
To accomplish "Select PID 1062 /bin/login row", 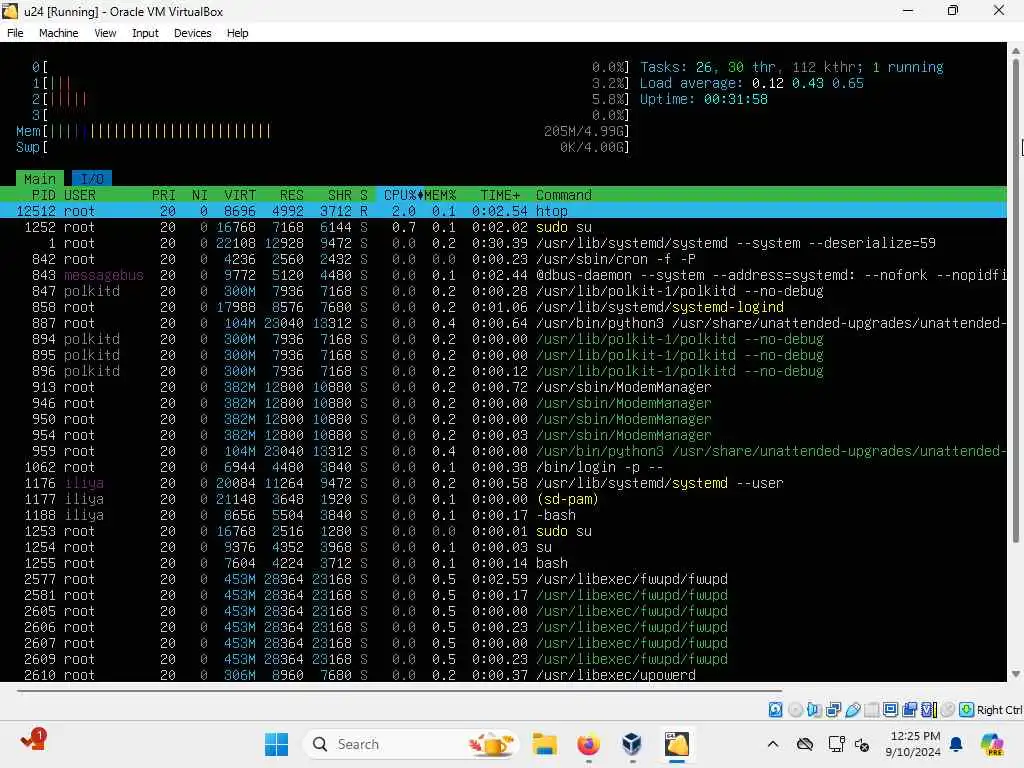I will [504, 467].
